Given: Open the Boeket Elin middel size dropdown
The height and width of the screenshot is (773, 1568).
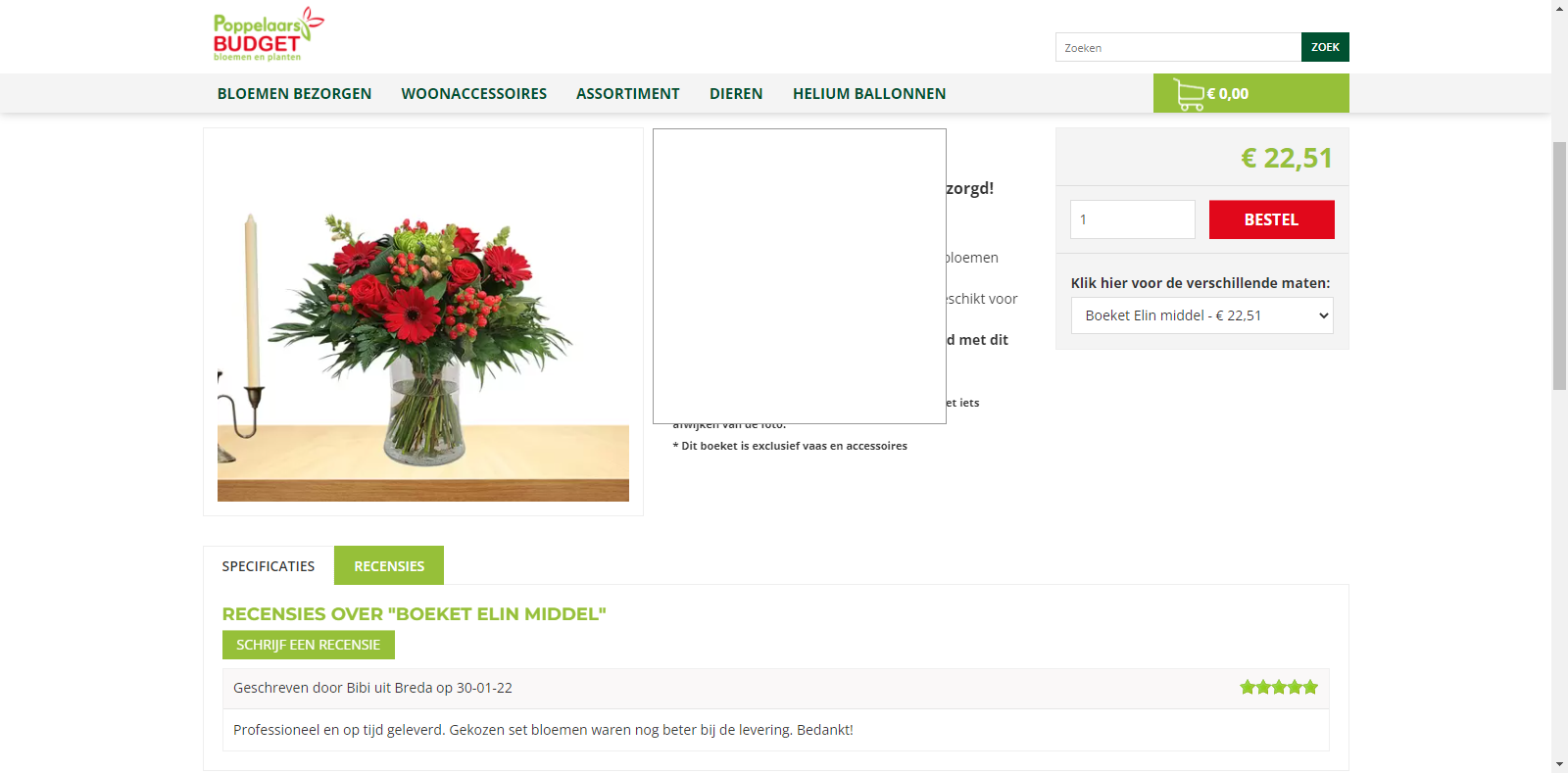Looking at the screenshot, I should point(1201,315).
